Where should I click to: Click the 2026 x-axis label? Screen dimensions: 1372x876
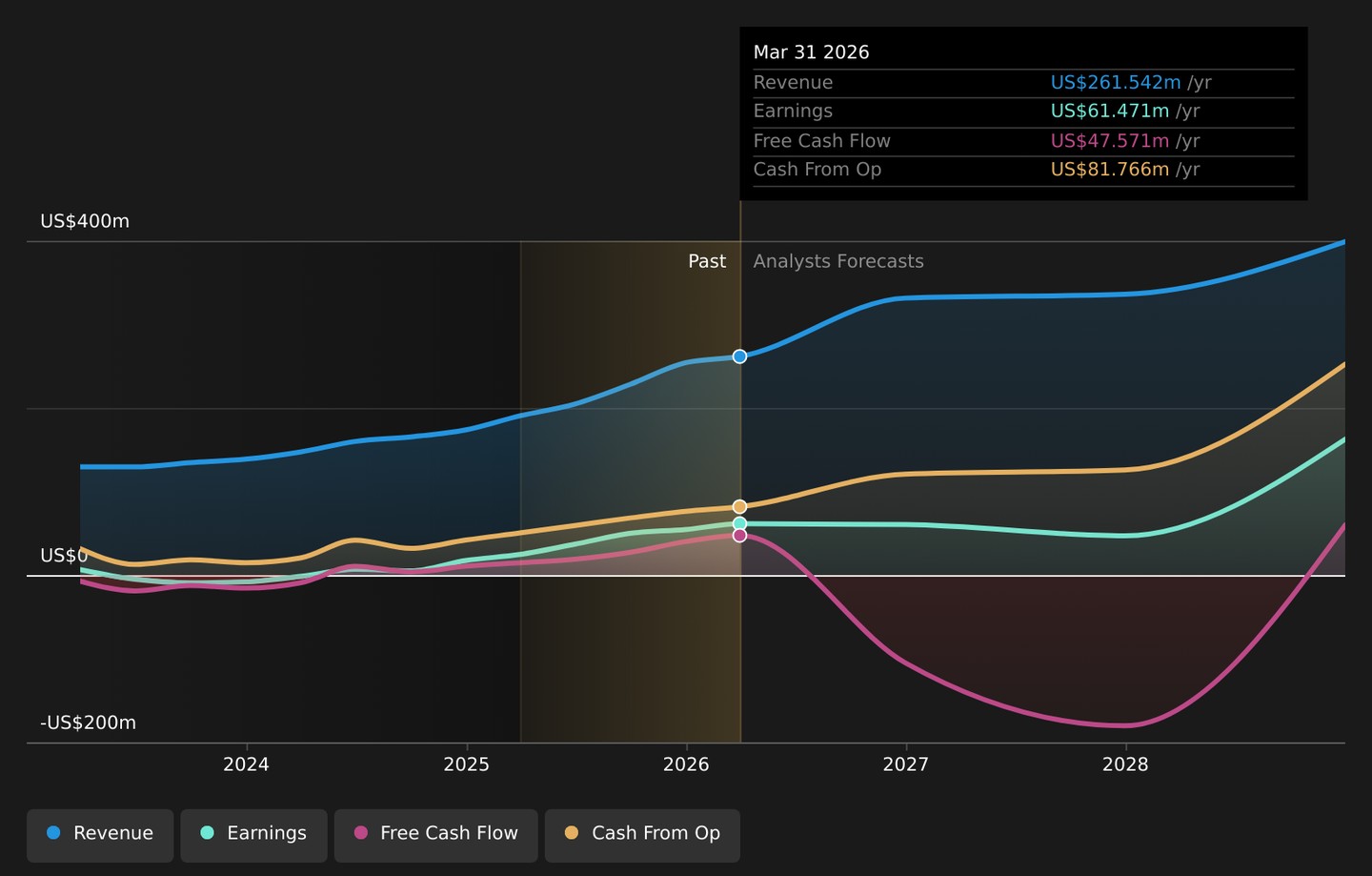click(x=686, y=764)
